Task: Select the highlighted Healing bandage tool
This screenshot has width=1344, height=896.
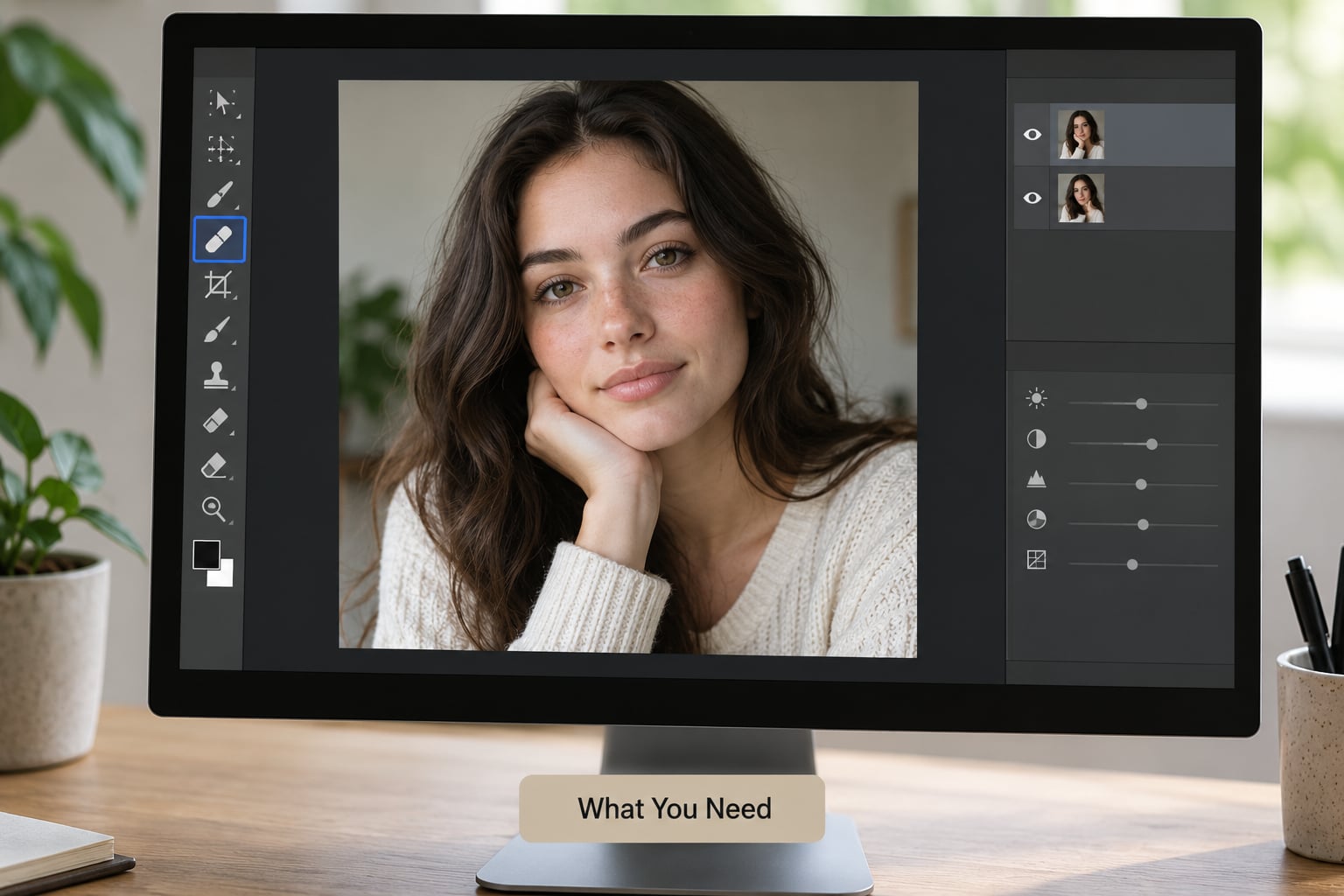Action: (219, 240)
